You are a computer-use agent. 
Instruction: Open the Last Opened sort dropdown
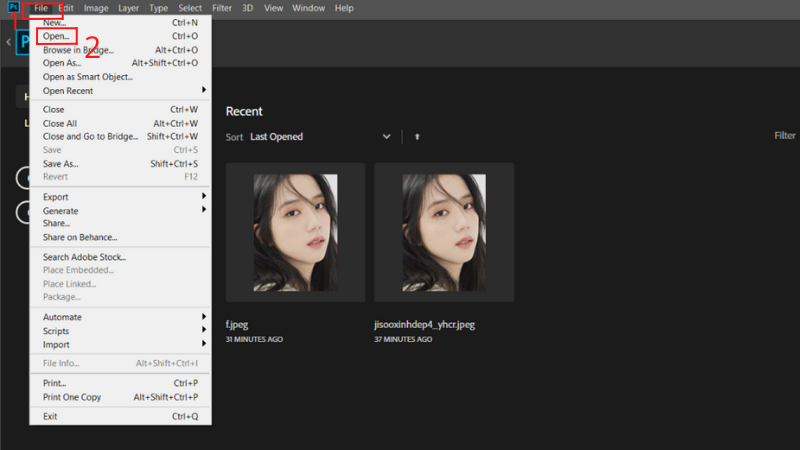click(x=320, y=137)
